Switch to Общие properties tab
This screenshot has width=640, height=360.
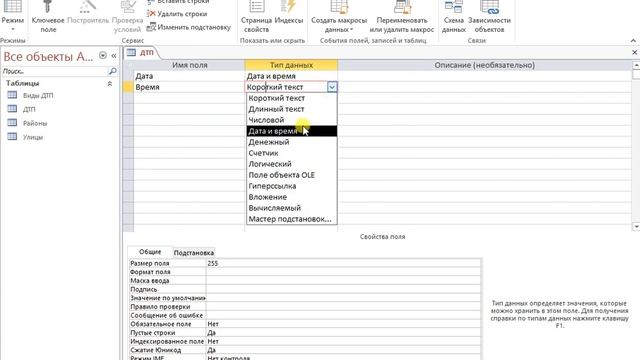(x=150, y=252)
